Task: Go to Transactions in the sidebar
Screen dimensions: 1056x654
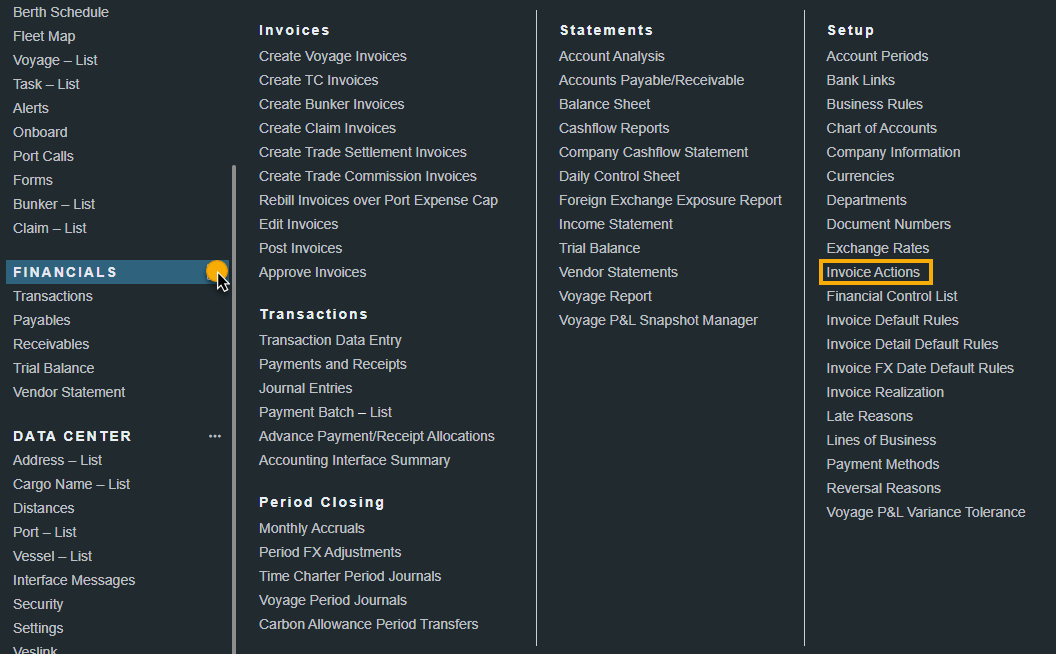Action: [53, 296]
